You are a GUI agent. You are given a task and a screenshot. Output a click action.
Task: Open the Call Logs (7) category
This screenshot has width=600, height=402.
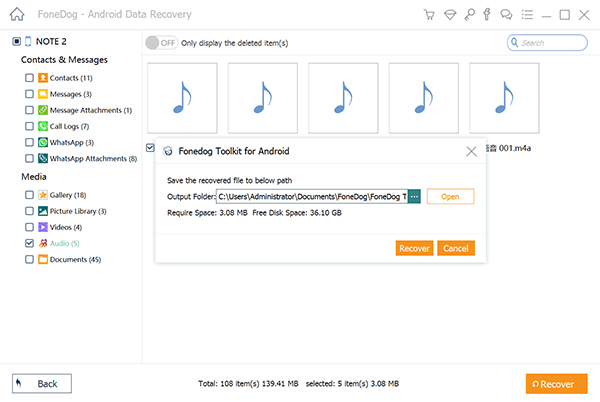69,126
